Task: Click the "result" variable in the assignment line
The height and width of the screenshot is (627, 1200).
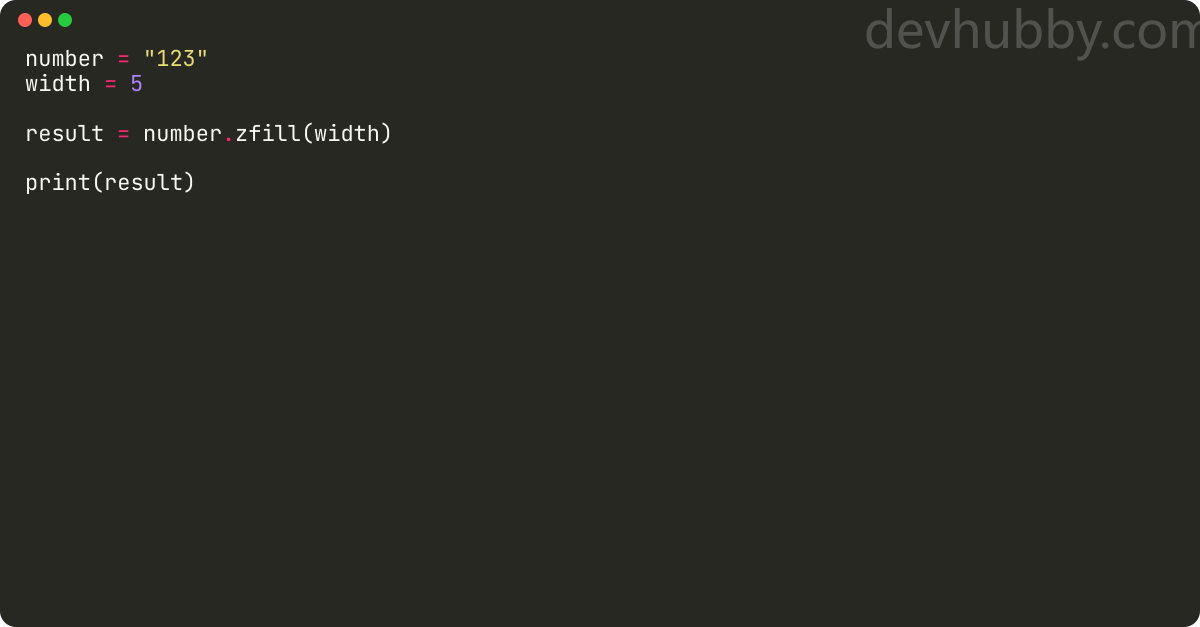Action: pyautogui.click(x=64, y=134)
